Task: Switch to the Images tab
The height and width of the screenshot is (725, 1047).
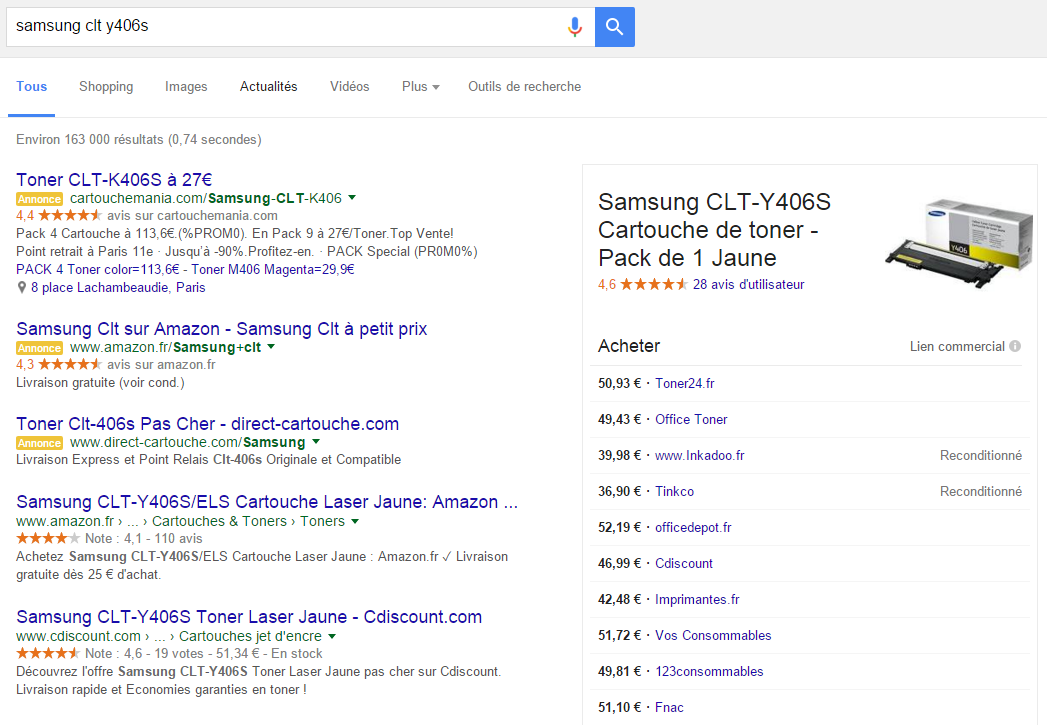Action: (186, 87)
